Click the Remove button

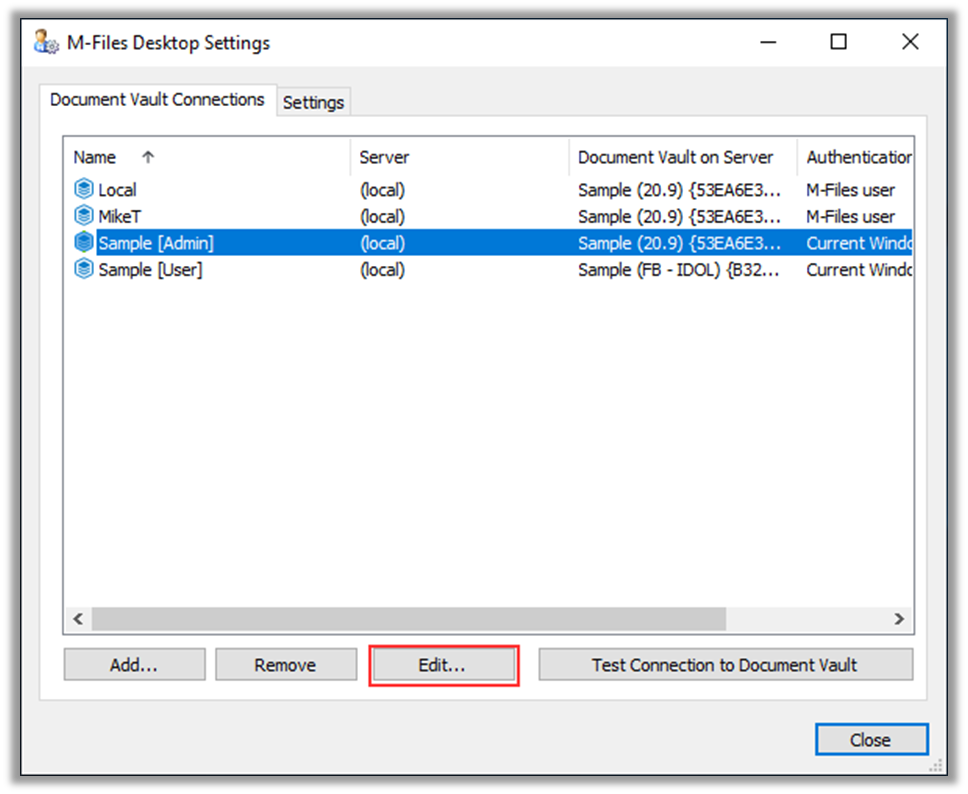tap(286, 664)
